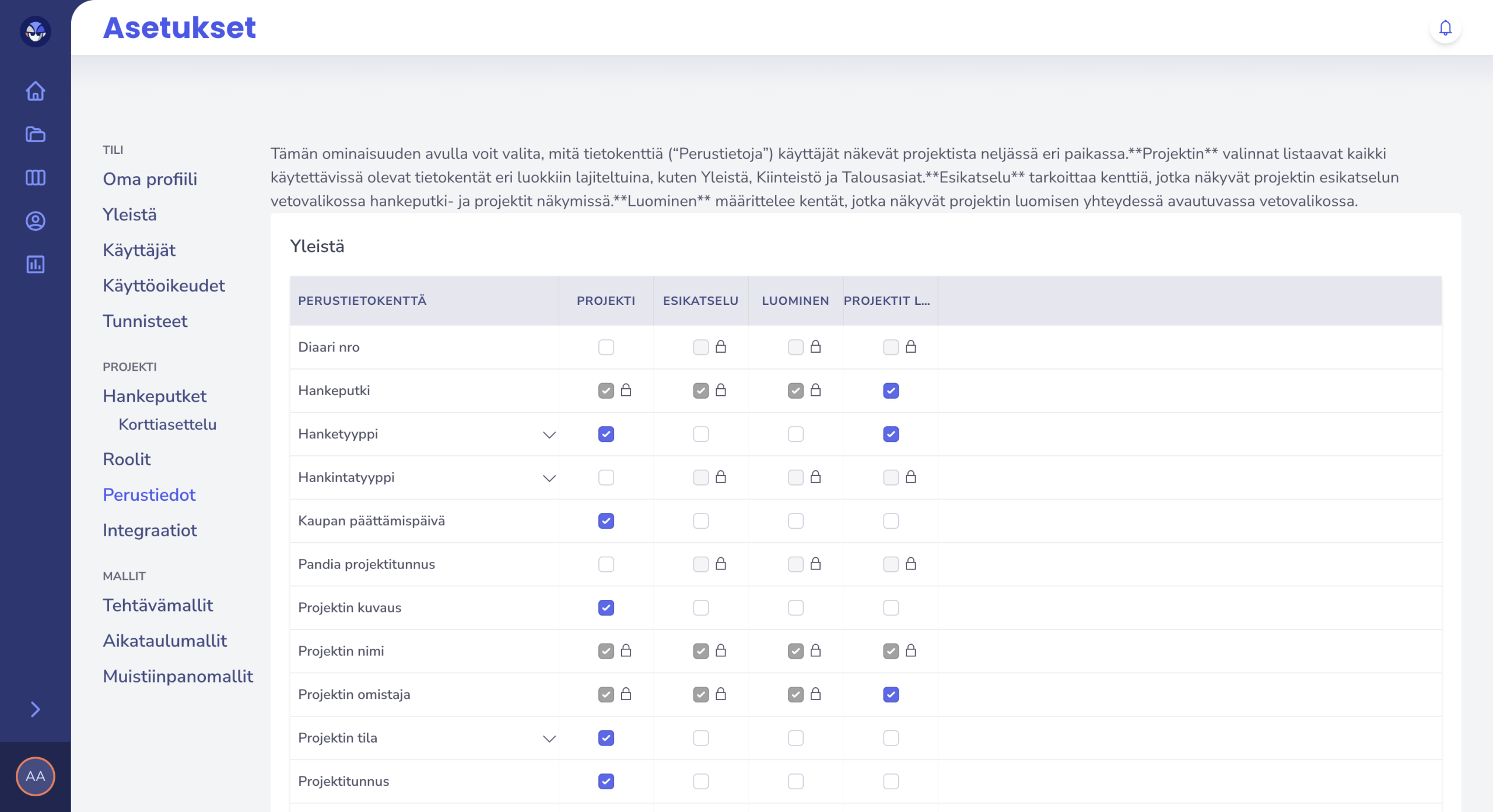Check Projektitunnus checkbox in Luominen column

tap(795, 782)
